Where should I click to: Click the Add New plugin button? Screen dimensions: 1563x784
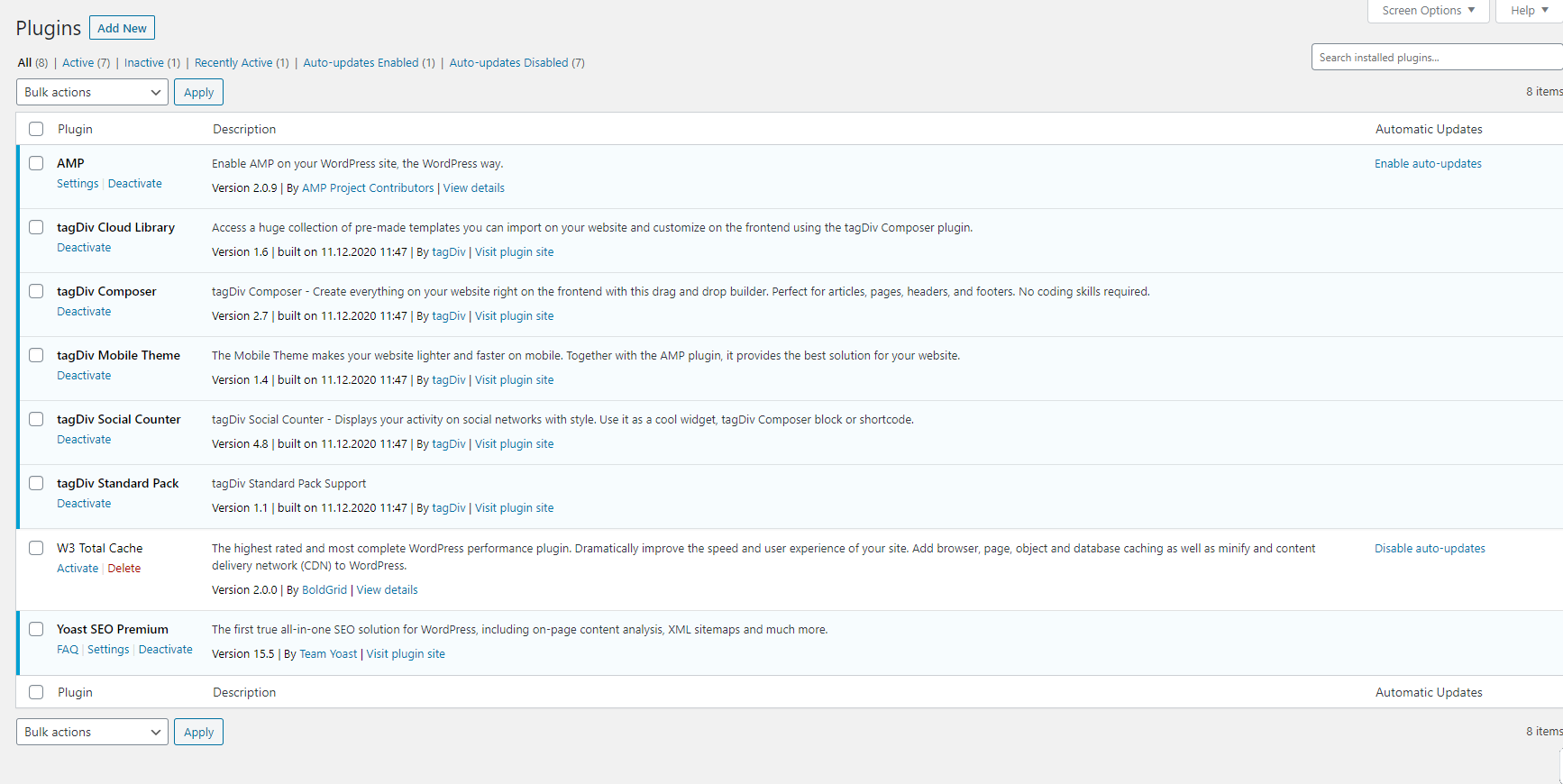pyautogui.click(x=122, y=28)
